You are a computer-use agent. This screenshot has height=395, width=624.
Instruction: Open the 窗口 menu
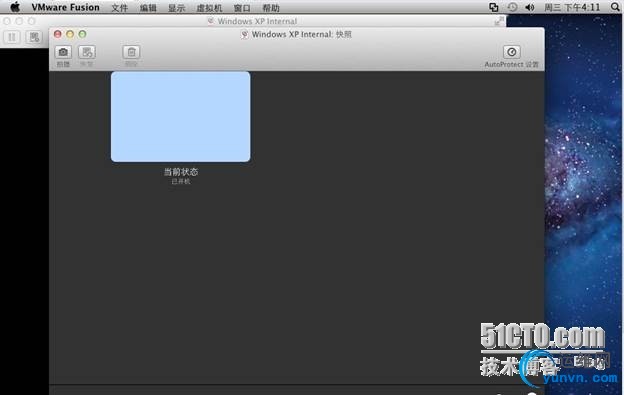tap(242, 8)
